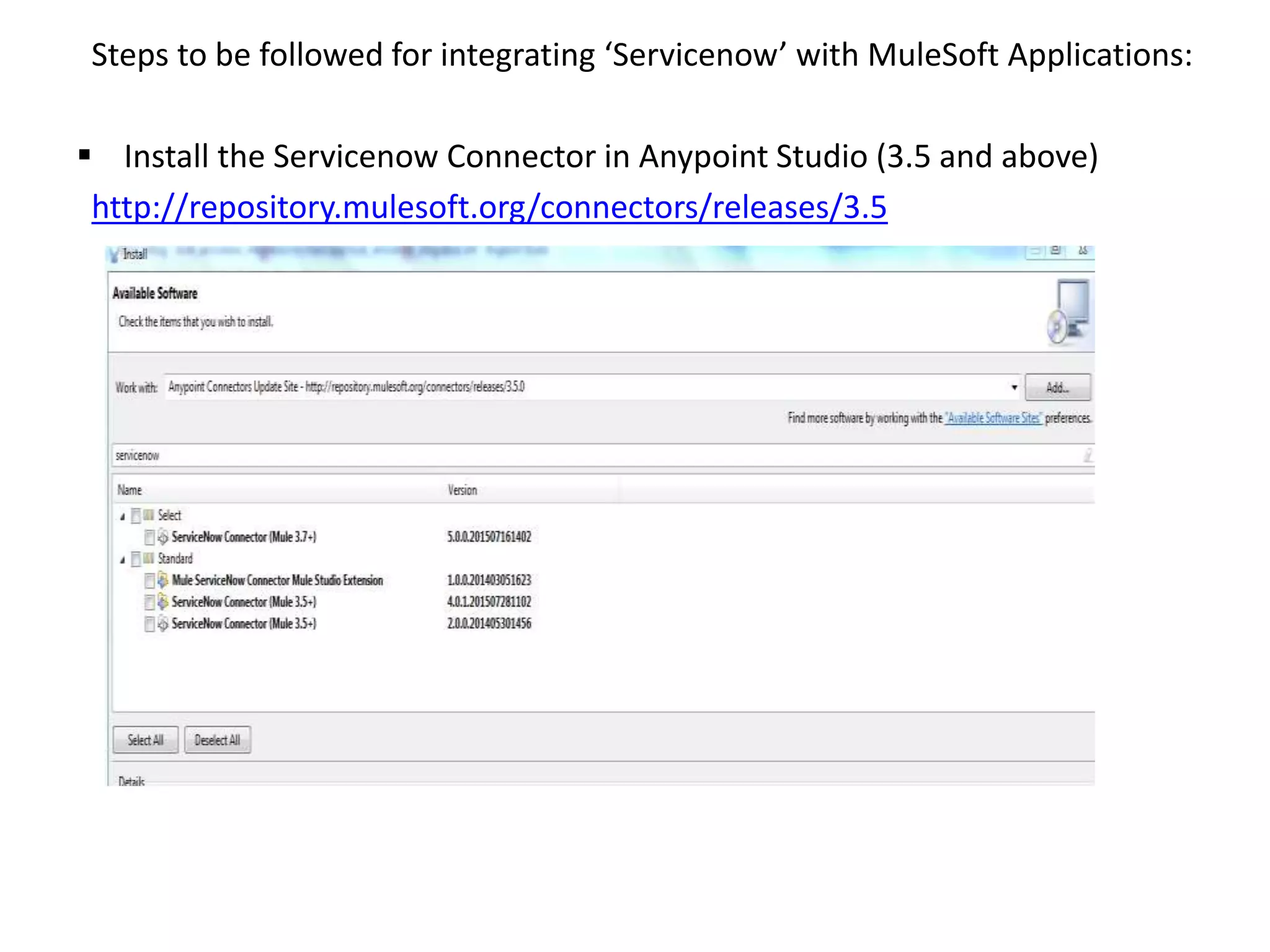
Task: Click version 2.0.0.201405301456
Action: pyautogui.click(x=489, y=624)
